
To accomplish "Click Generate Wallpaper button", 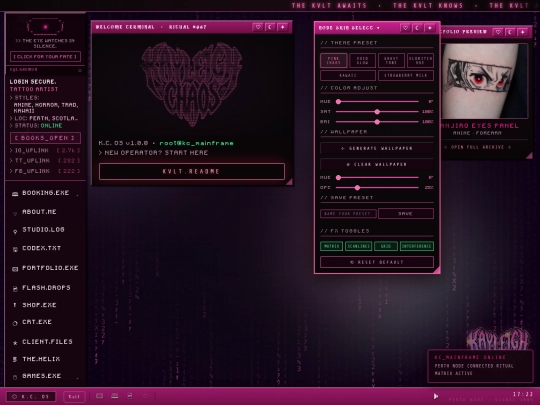I will point(377,148).
